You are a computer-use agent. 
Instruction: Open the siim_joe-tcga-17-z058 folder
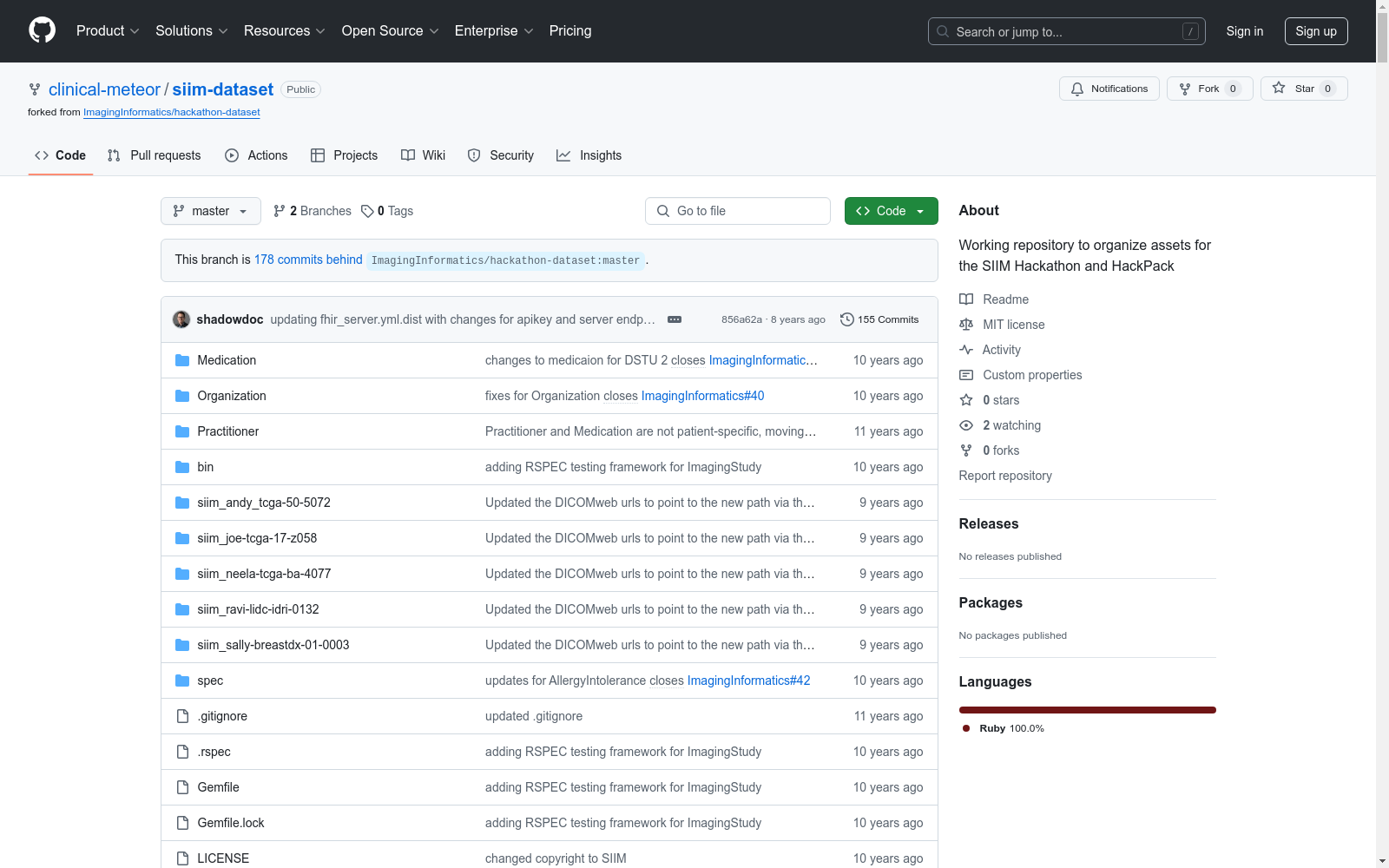(x=257, y=538)
